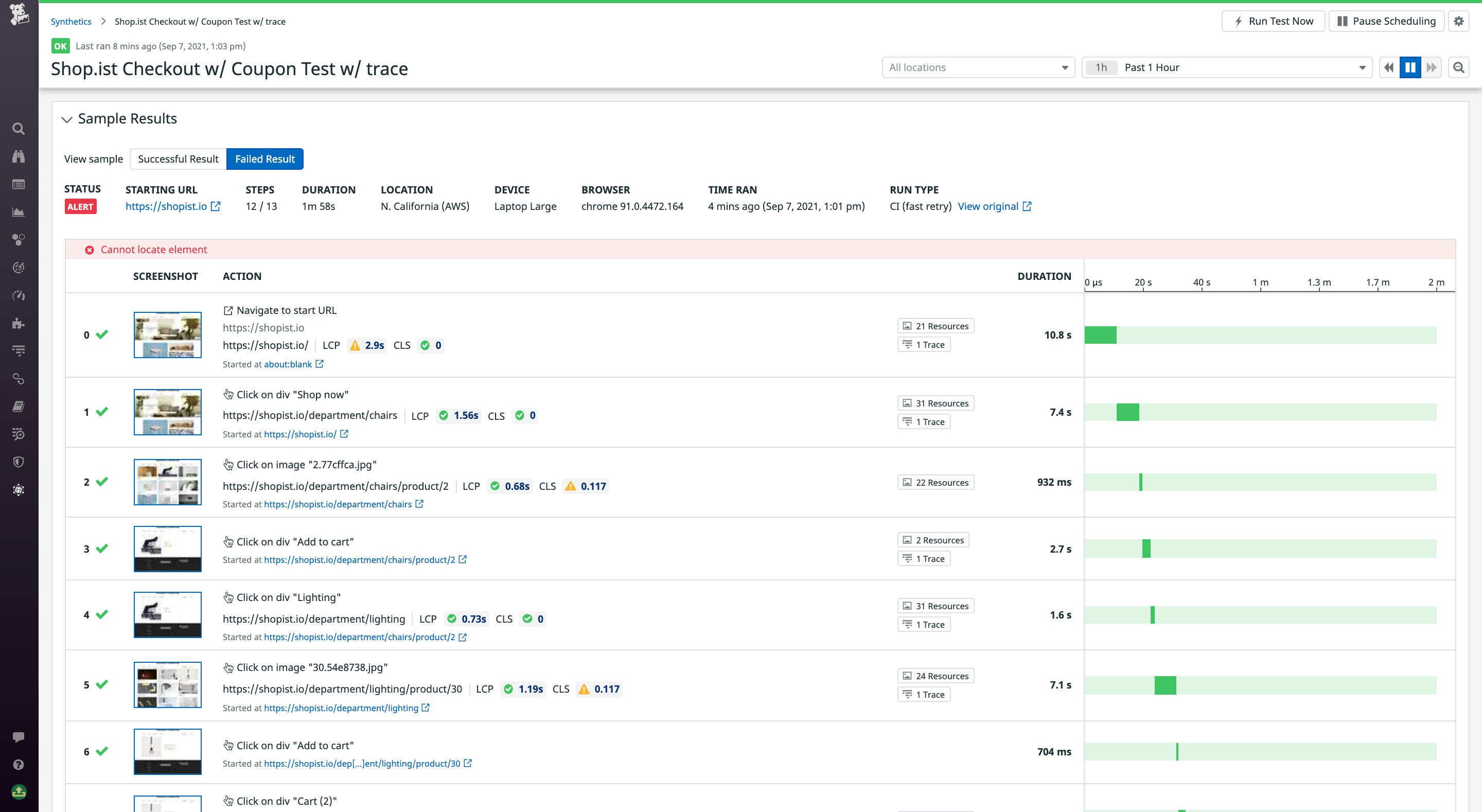Click the magnifier icon beside the time controls
Image resolution: width=1482 pixels, height=812 pixels.
[x=1458, y=67]
